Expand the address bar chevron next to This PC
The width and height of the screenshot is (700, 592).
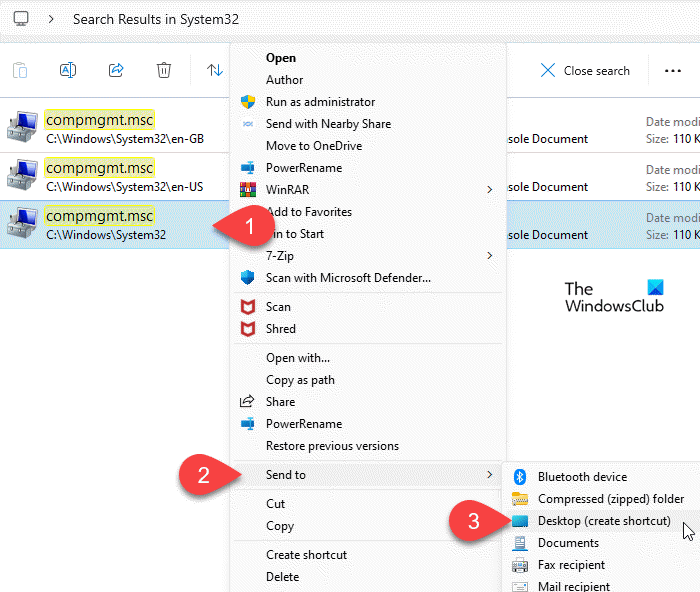click(x=51, y=19)
